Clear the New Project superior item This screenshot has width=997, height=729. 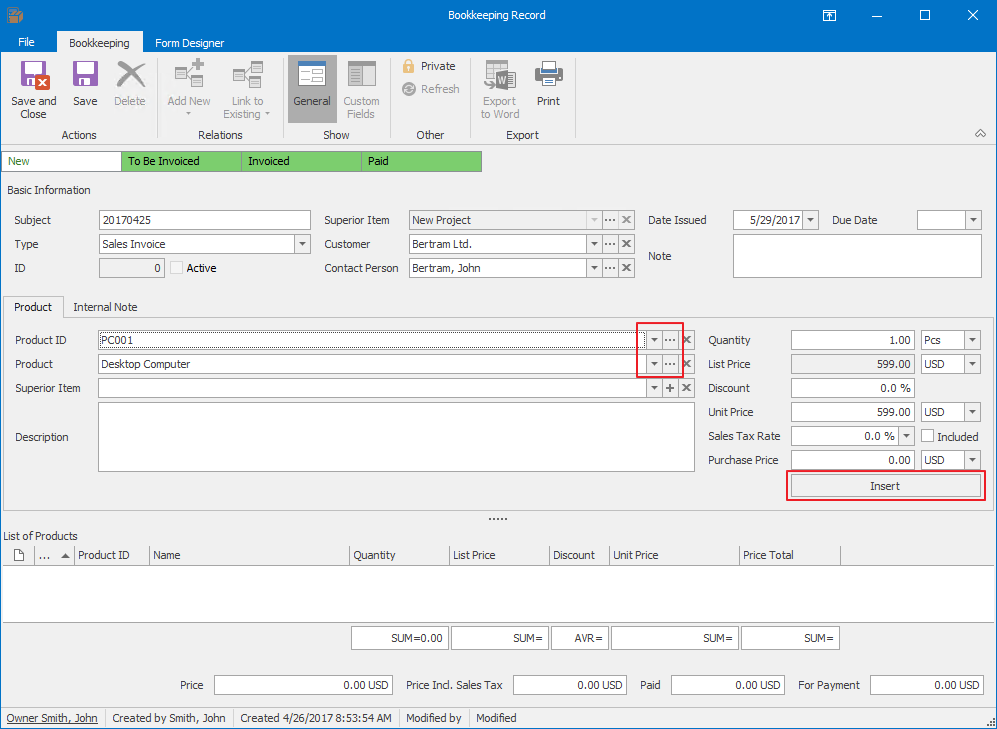point(626,220)
